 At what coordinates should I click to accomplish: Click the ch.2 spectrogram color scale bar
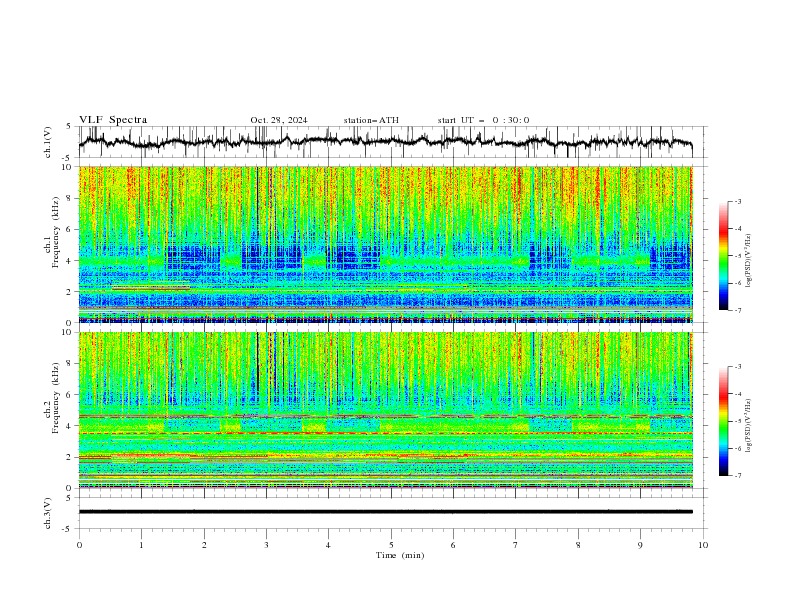pos(723,421)
